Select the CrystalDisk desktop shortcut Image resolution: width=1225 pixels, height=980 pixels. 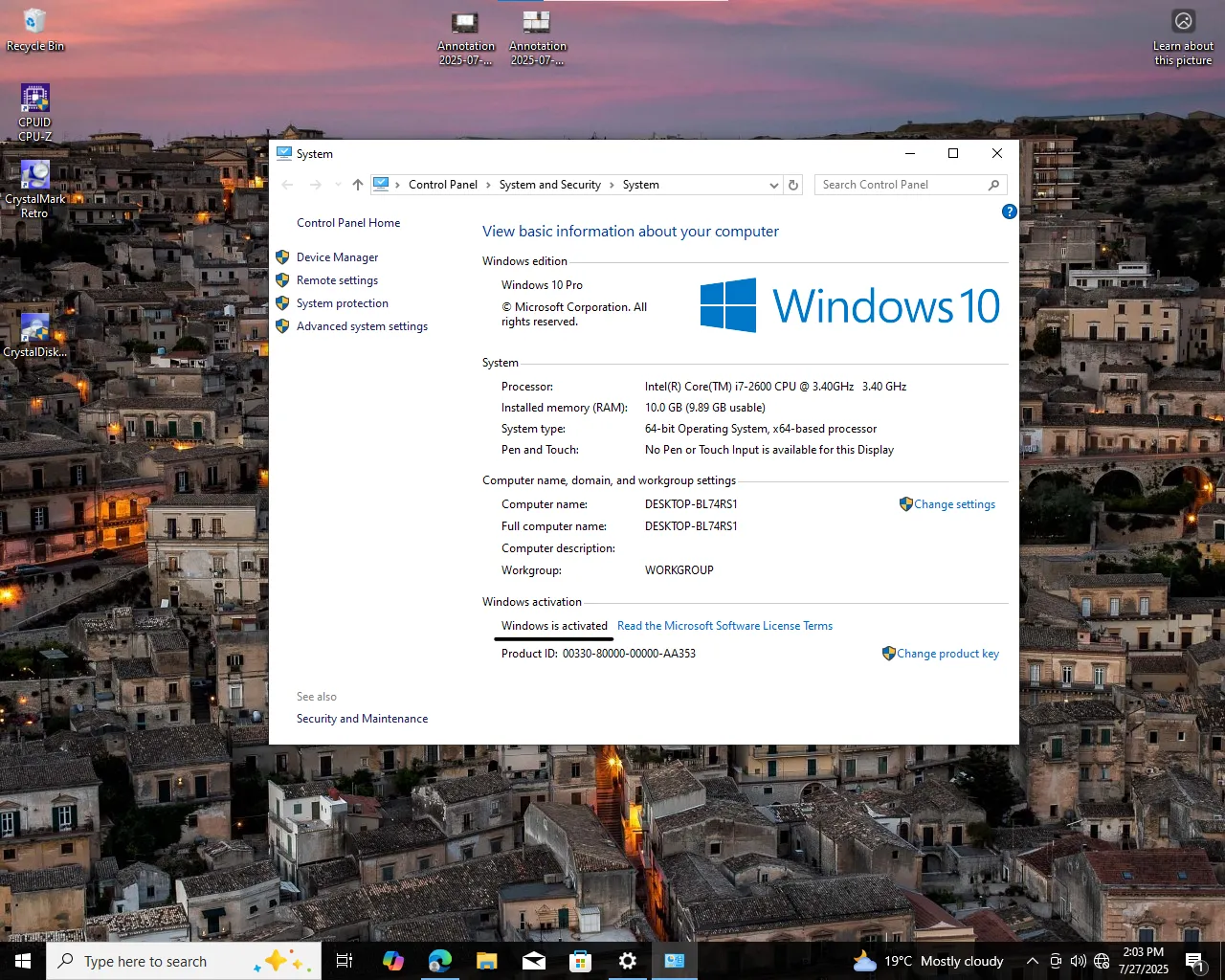[x=34, y=335]
